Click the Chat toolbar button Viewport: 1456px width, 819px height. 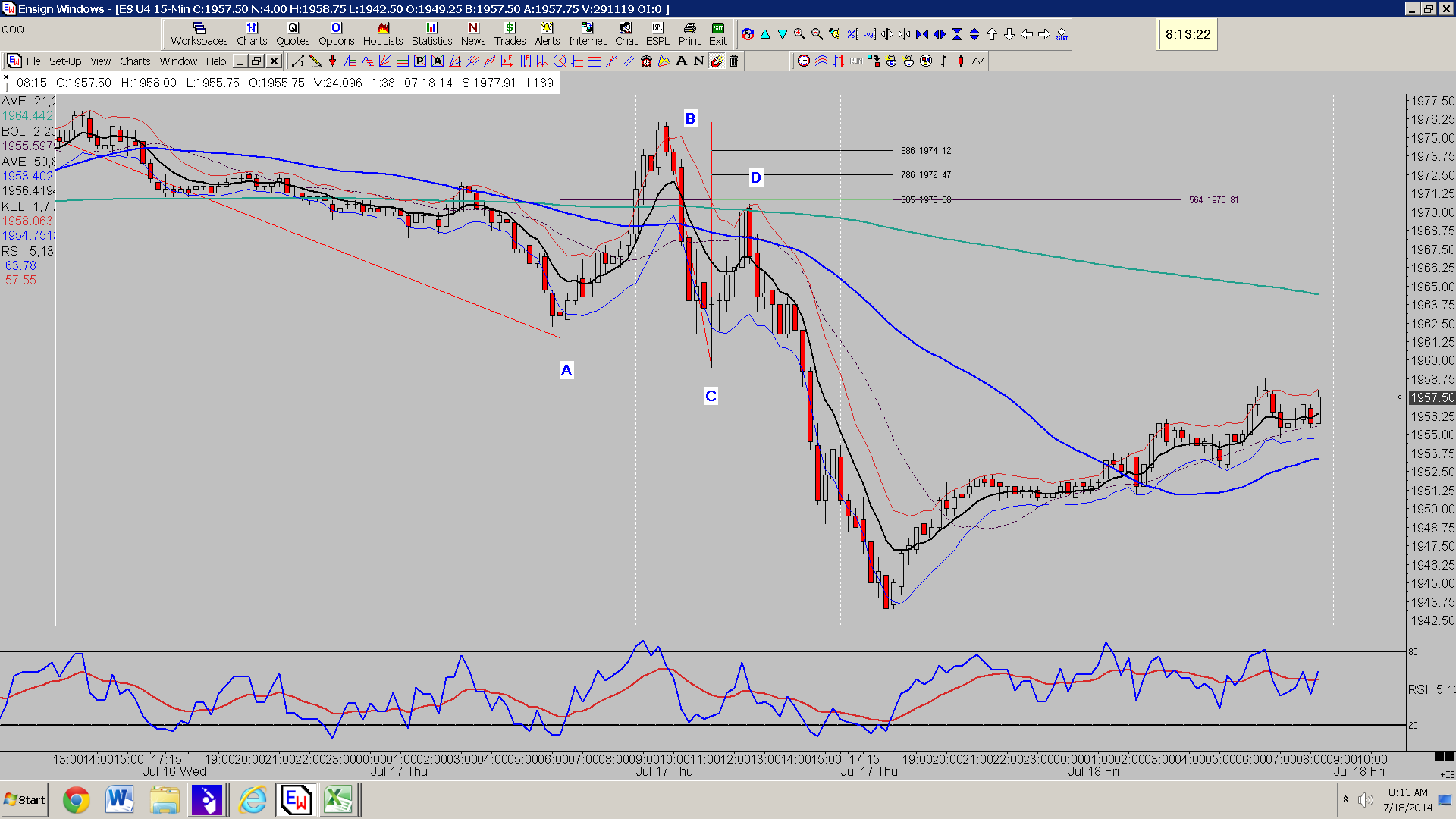pyautogui.click(x=626, y=34)
